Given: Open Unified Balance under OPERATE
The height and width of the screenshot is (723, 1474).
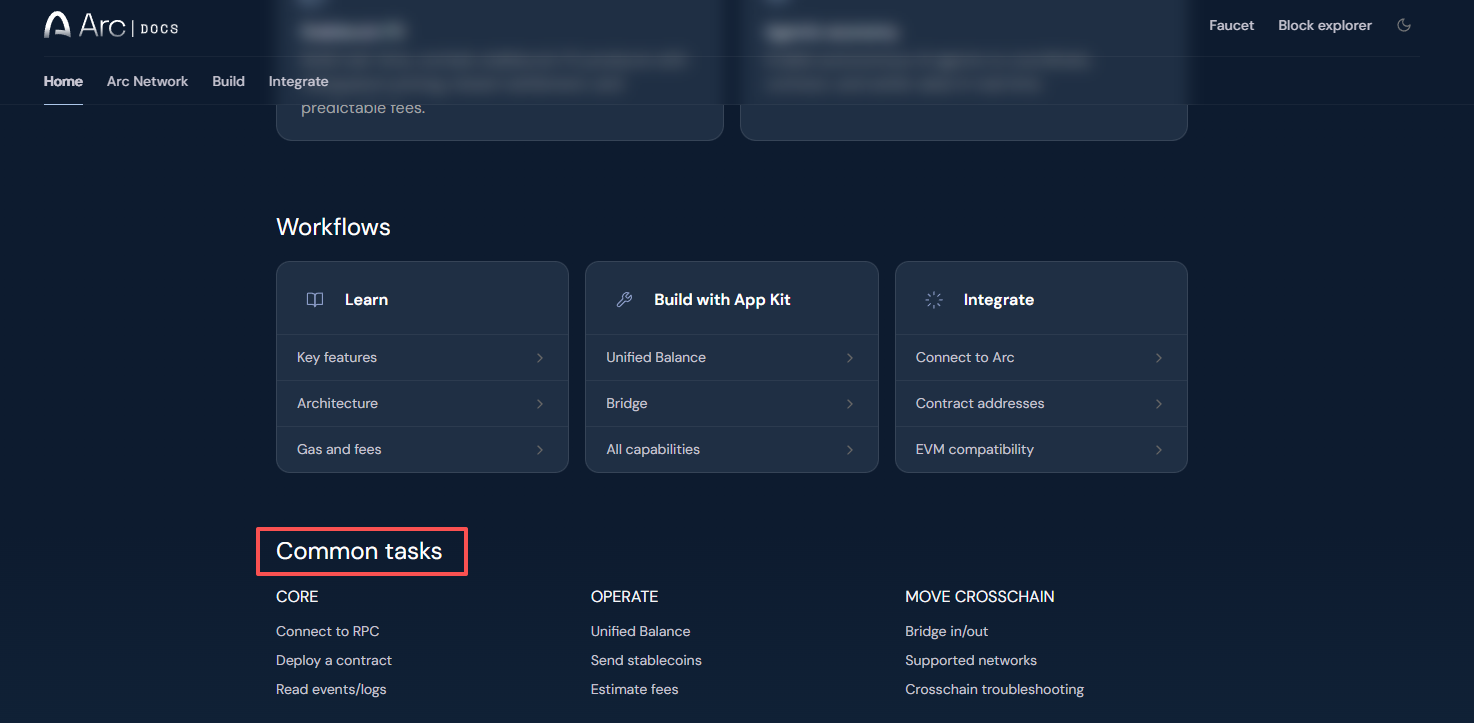Looking at the screenshot, I should [641, 631].
